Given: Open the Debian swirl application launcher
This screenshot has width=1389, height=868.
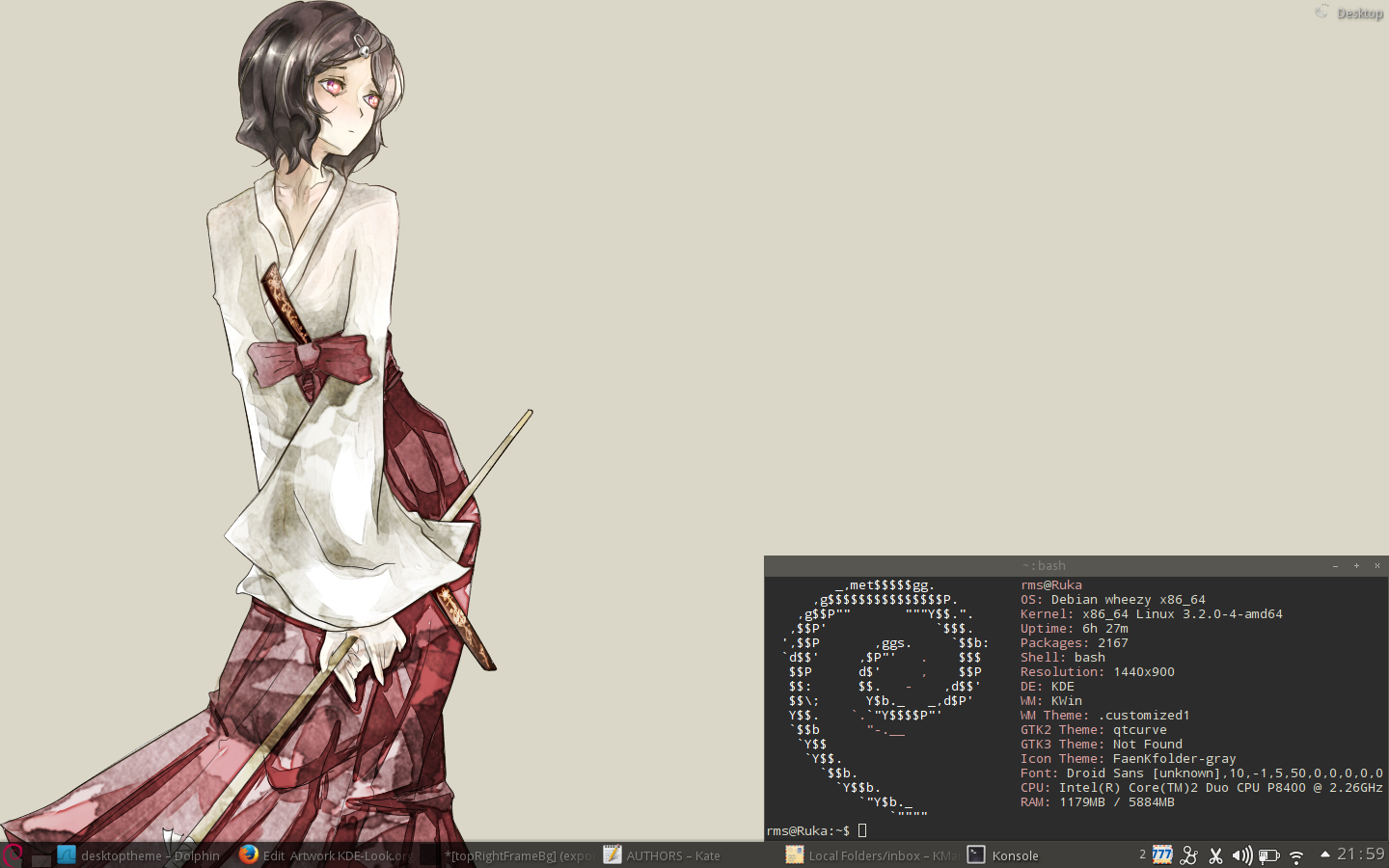Looking at the screenshot, I should (13, 854).
